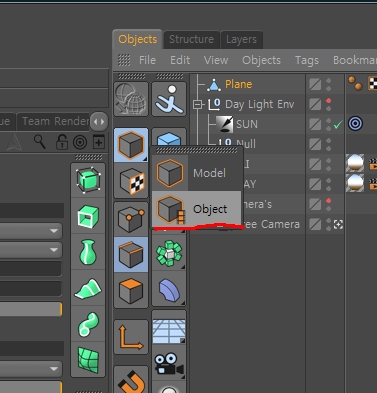This screenshot has height=393, width=377.
Task: Select the Texture mode checkered cube icon
Action: (x=131, y=182)
